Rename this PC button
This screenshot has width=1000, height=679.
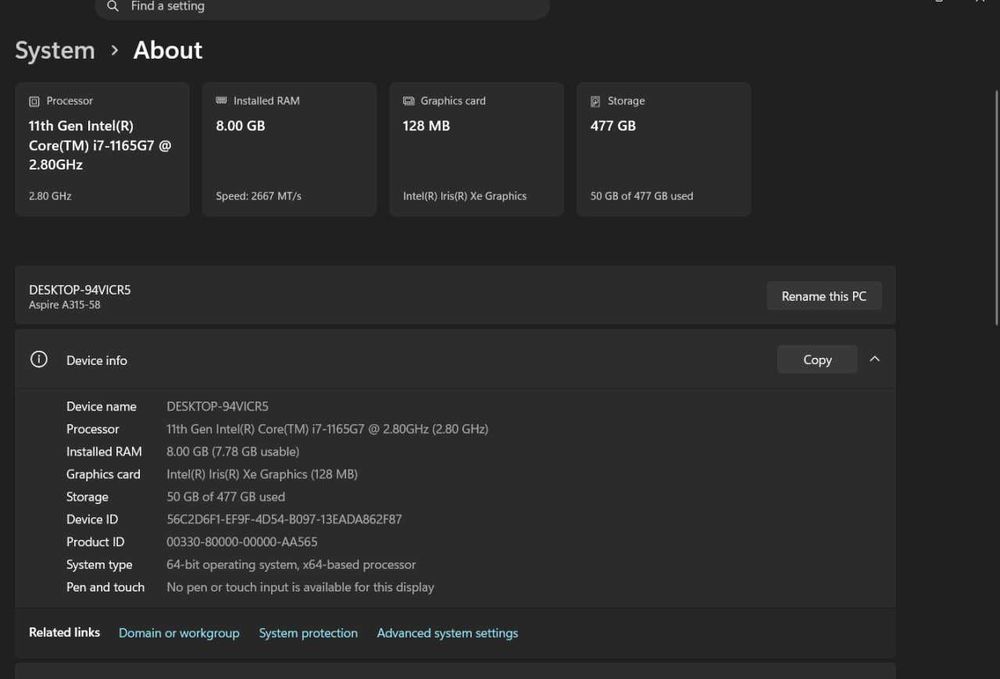(x=824, y=296)
